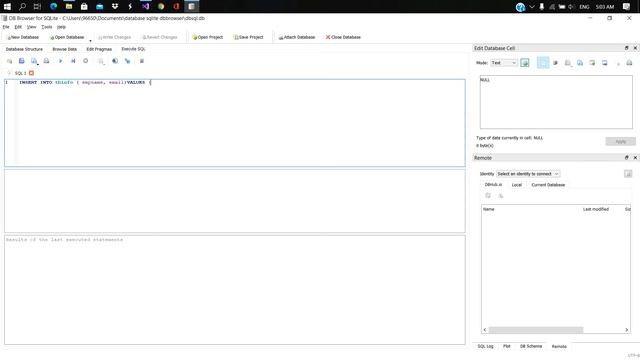The width and height of the screenshot is (640, 360).
Task: Click Open Database button
Action: click(67, 37)
